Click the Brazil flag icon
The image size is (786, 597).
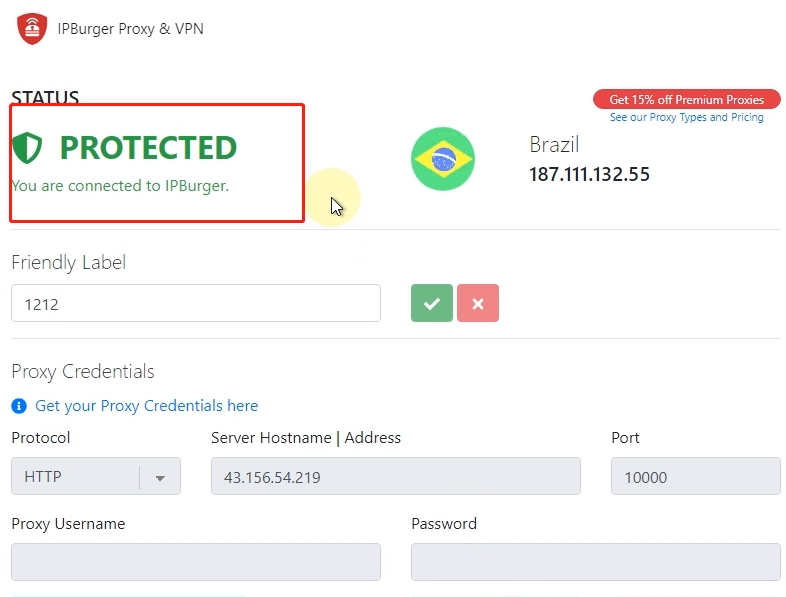click(x=442, y=158)
